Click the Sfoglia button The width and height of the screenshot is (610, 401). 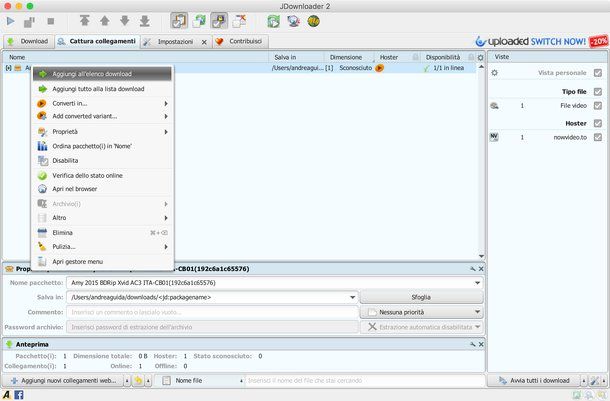point(421,297)
